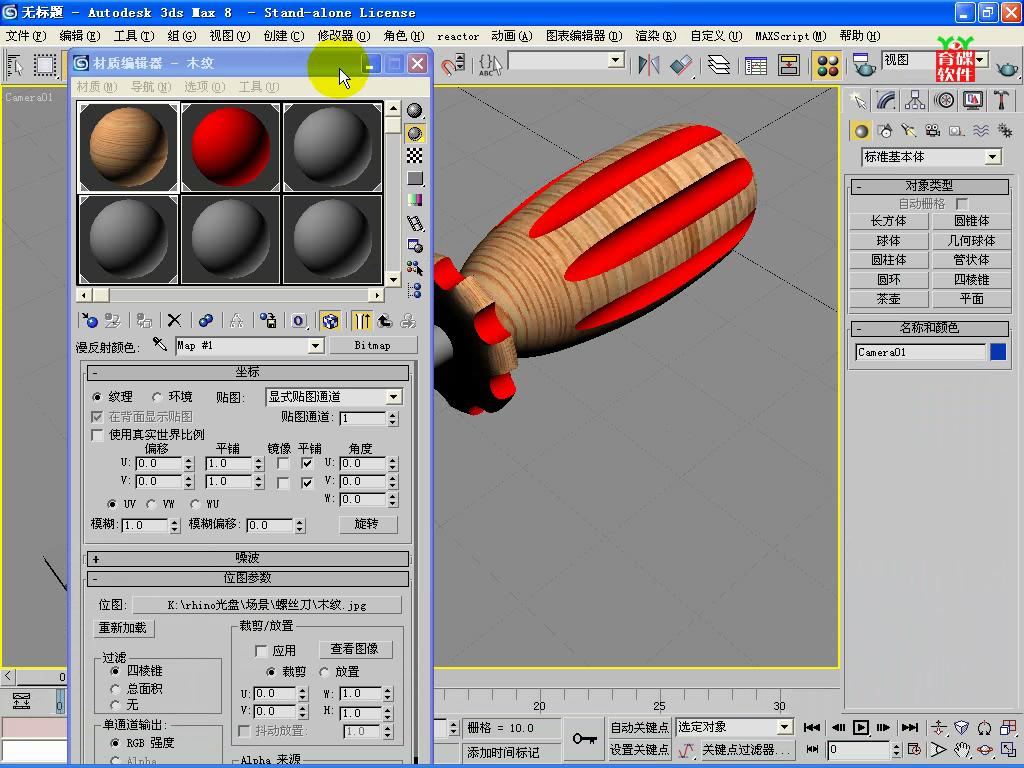Collapse the 对象类型 rollout
This screenshot has width=1024, height=768.
(929, 186)
